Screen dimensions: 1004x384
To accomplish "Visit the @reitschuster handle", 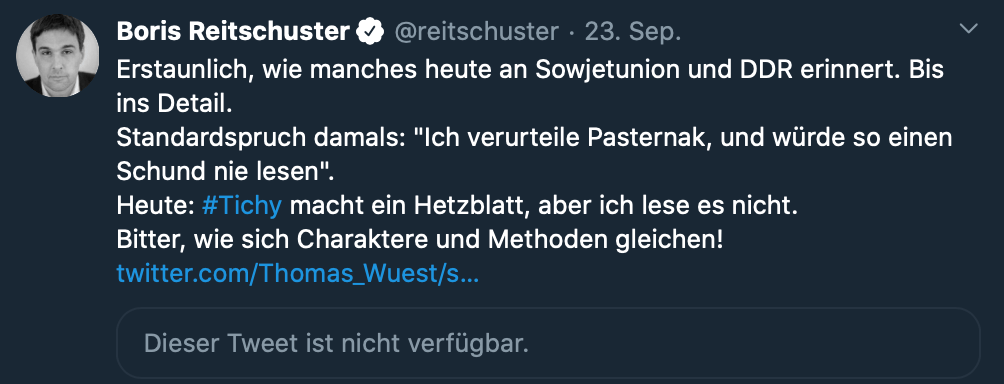I will (x=476, y=31).
